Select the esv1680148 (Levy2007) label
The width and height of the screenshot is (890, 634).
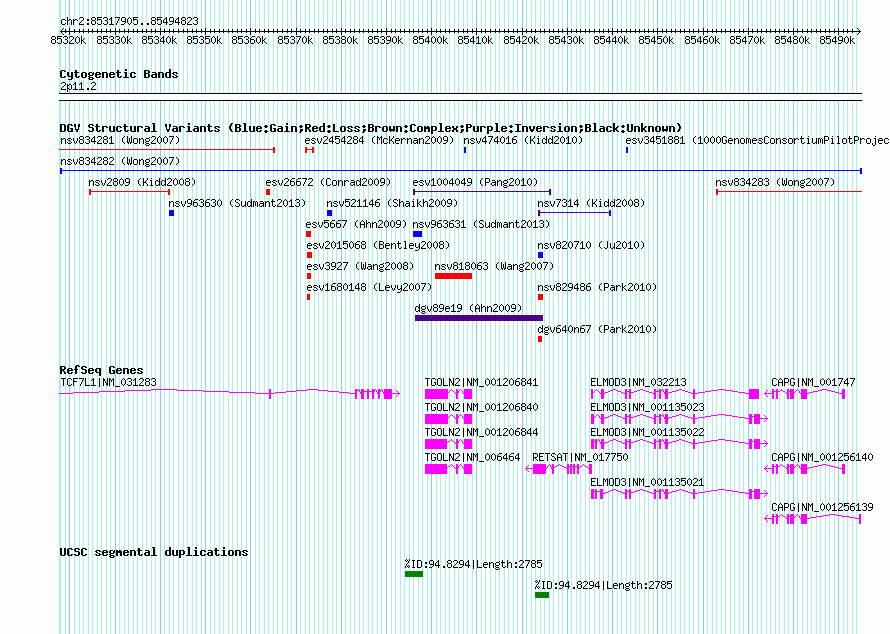(x=369, y=287)
